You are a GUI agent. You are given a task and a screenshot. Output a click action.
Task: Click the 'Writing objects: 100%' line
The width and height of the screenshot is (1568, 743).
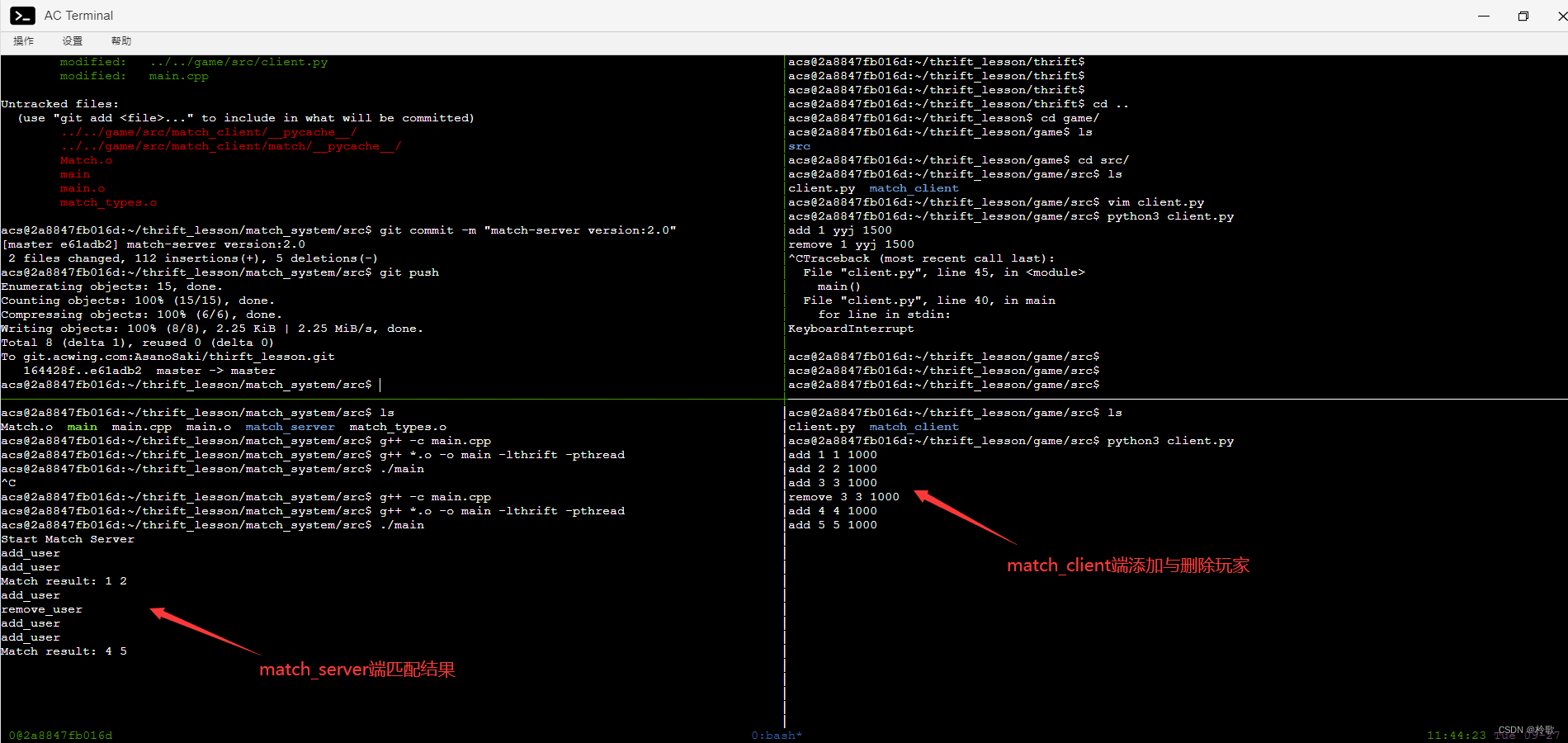click(212, 329)
